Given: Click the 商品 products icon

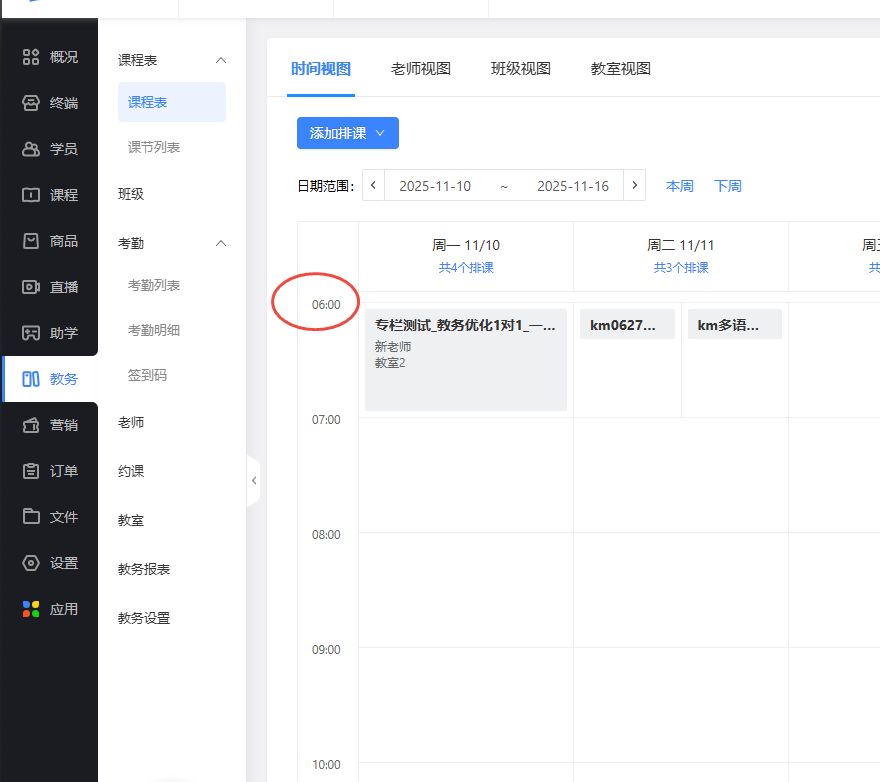Looking at the screenshot, I should click(x=31, y=241).
